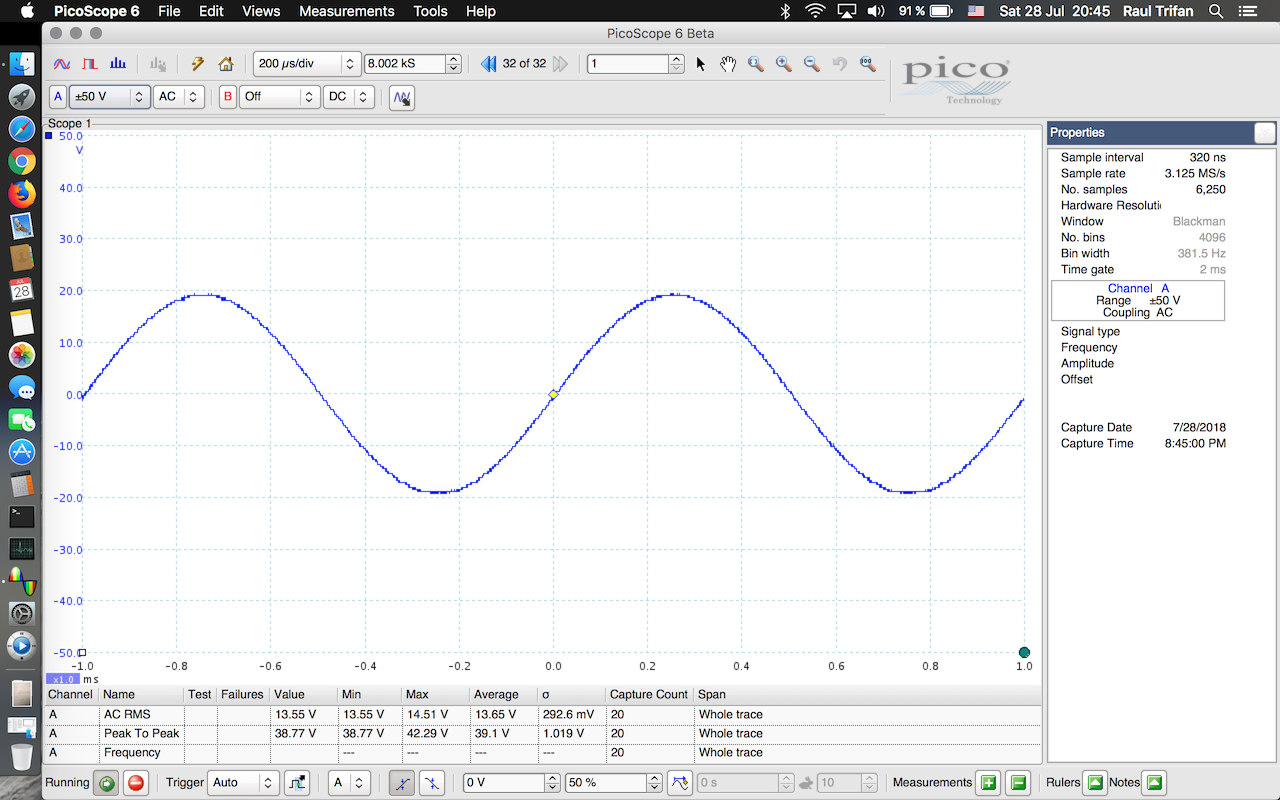
Task: Open the Tools menu
Action: click(430, 11)
